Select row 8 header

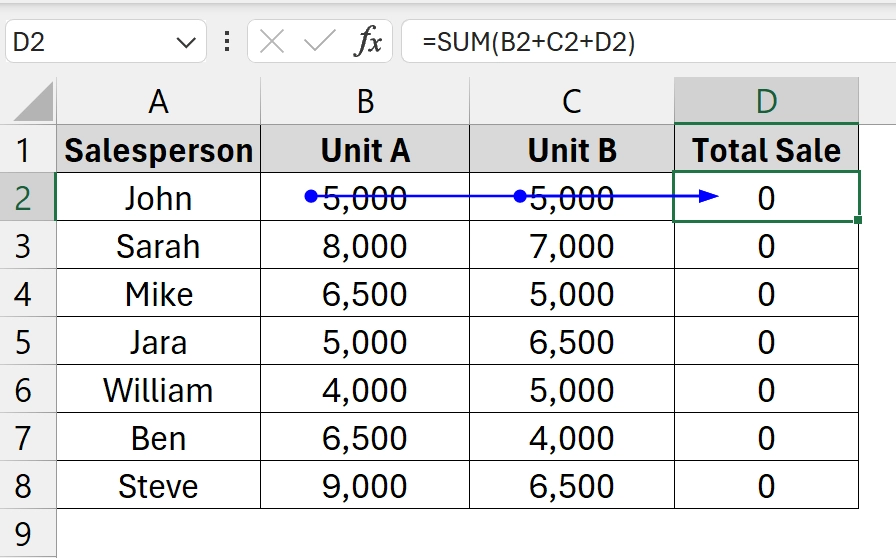[27, 485]
